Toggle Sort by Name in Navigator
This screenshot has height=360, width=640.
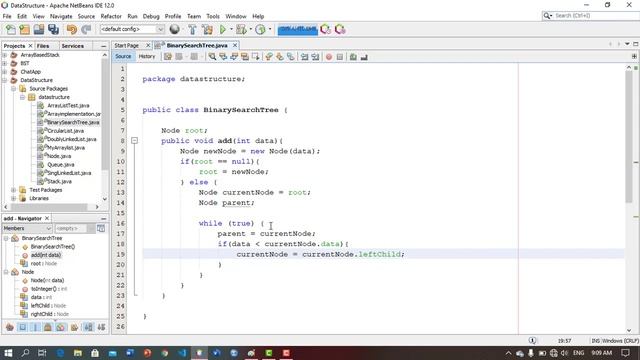88,327
